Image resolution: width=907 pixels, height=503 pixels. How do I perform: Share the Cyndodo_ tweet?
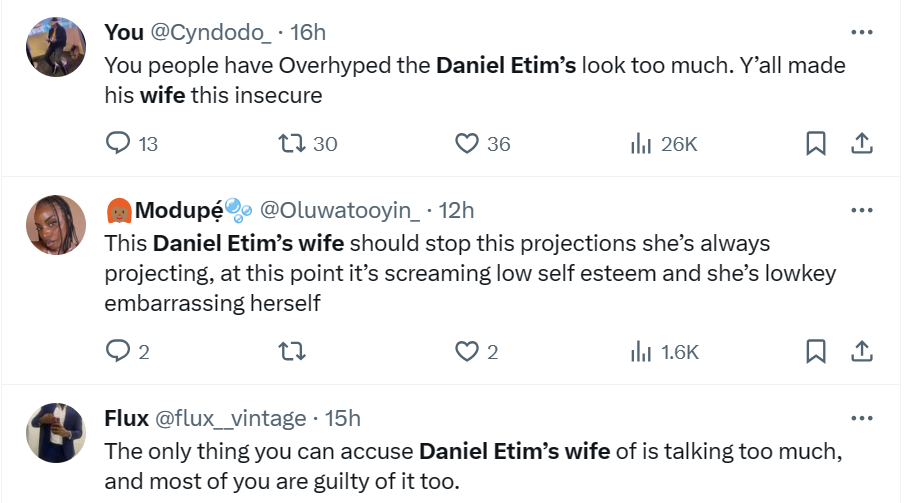[x=861, y=144]
